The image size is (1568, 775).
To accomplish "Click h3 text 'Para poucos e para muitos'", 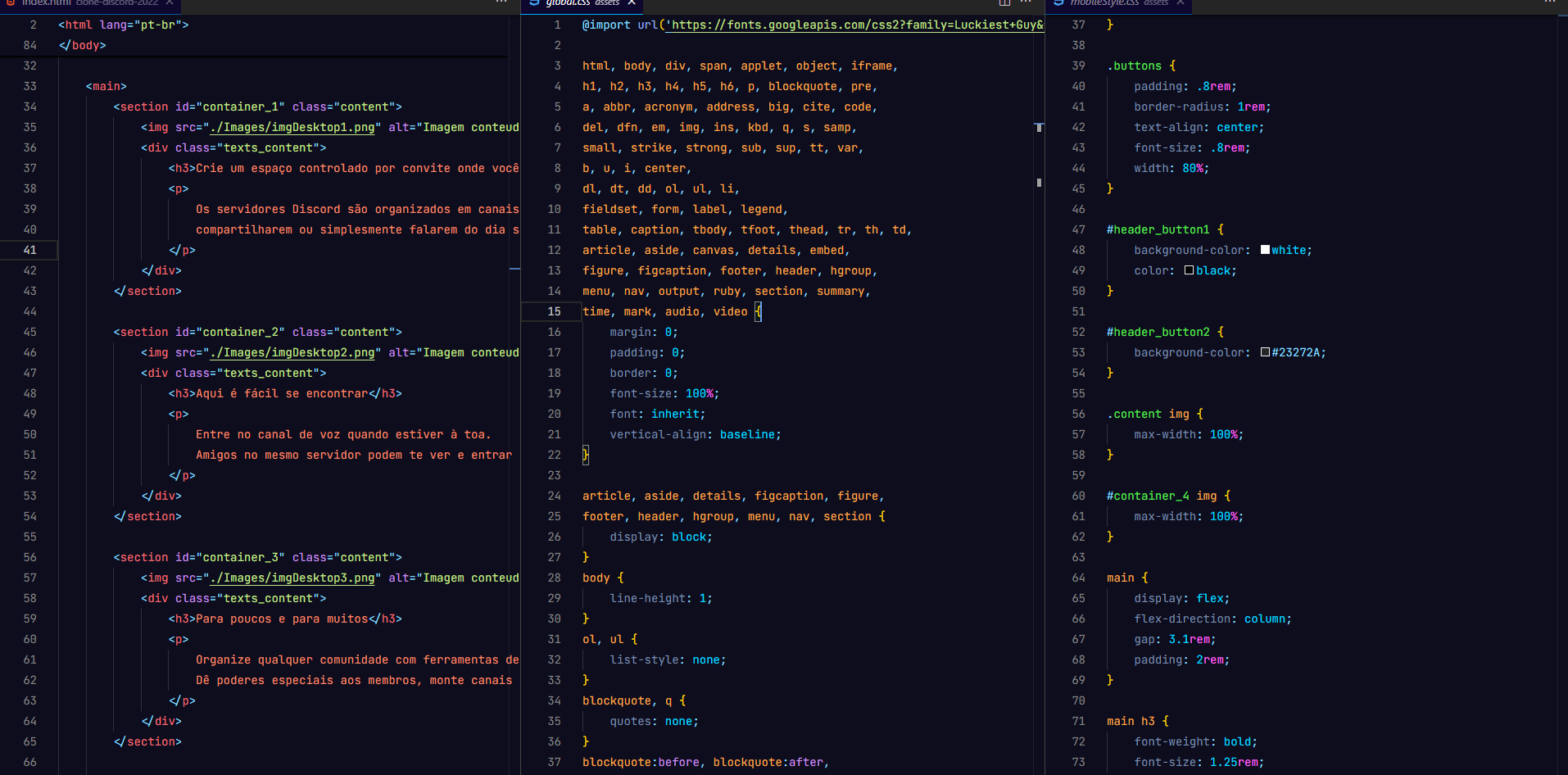I will pyautogui.click(x=282, y=619).
